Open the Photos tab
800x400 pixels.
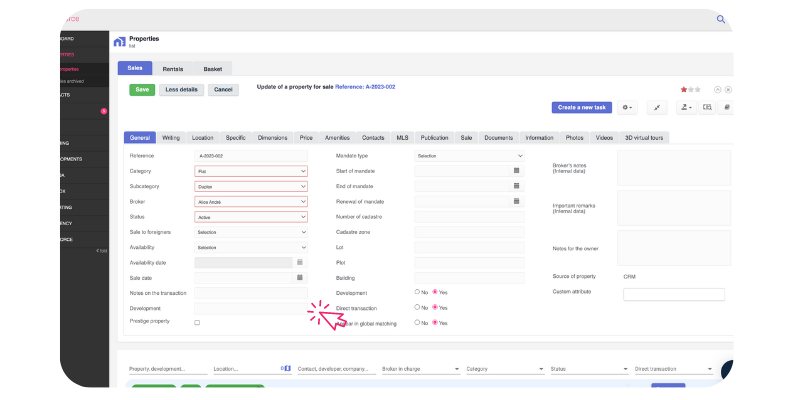[x=574, y=138]
